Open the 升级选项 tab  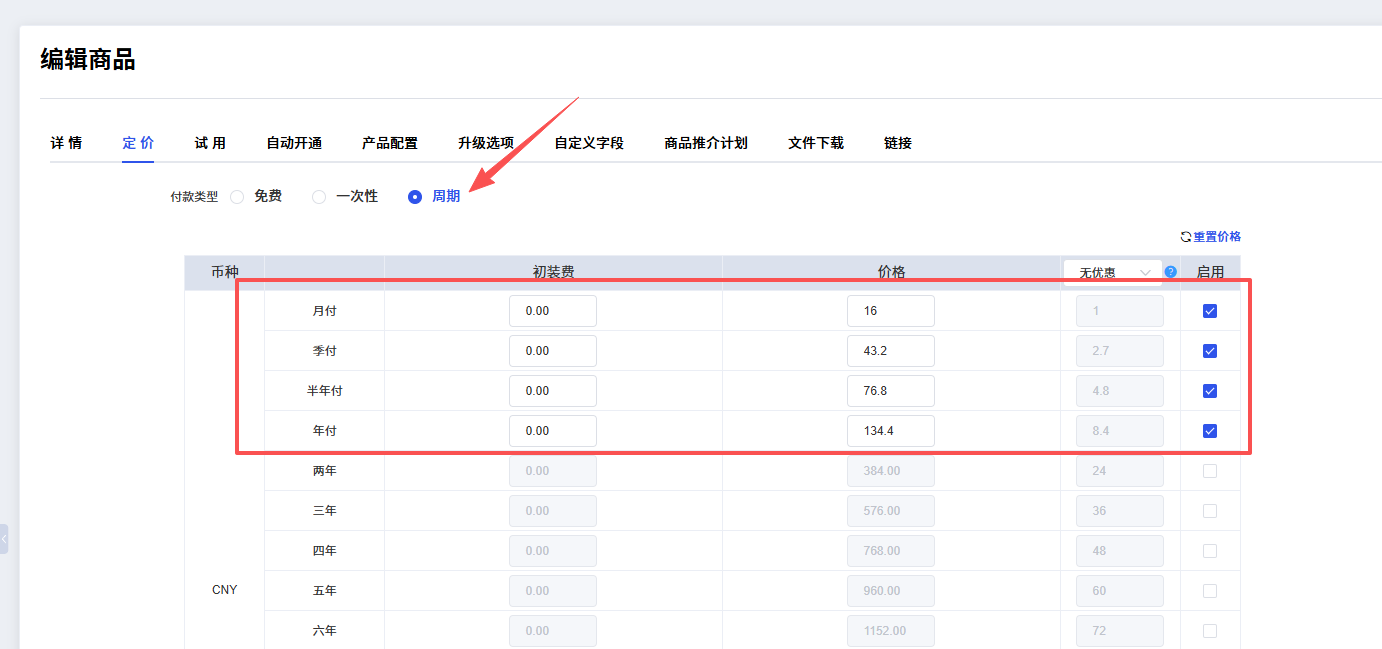(486, 143)
